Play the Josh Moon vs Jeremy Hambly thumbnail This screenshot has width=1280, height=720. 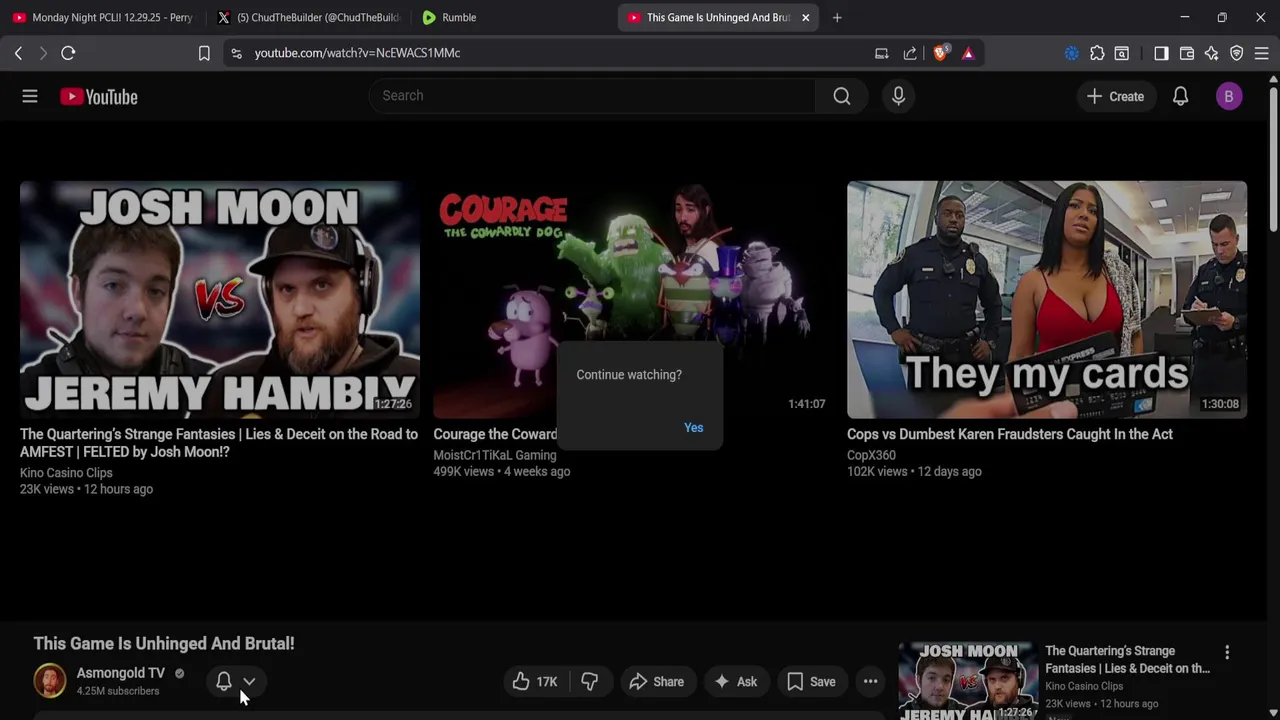point(220,299)
